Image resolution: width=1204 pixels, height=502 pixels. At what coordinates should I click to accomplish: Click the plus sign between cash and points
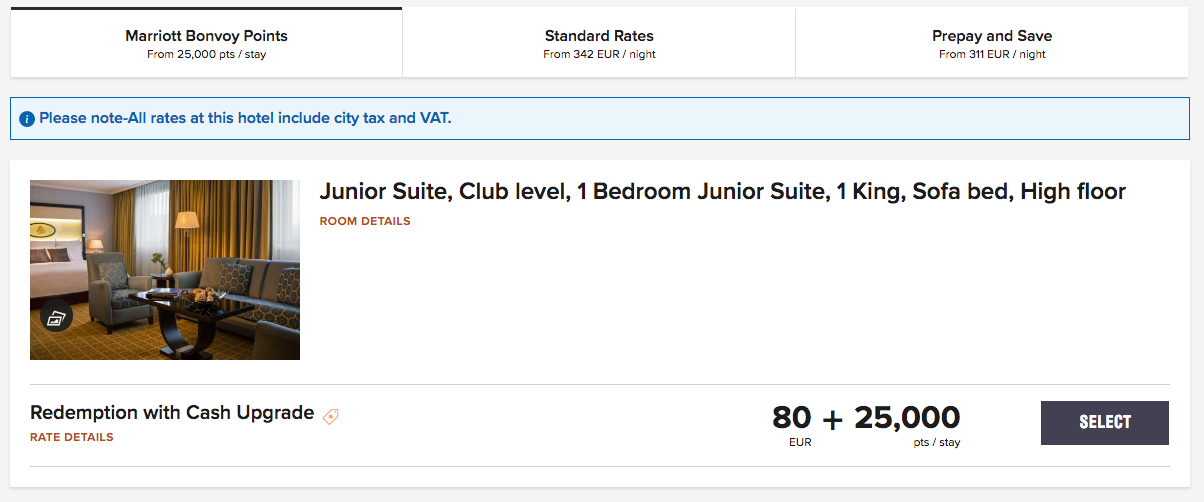click(833, 419)
